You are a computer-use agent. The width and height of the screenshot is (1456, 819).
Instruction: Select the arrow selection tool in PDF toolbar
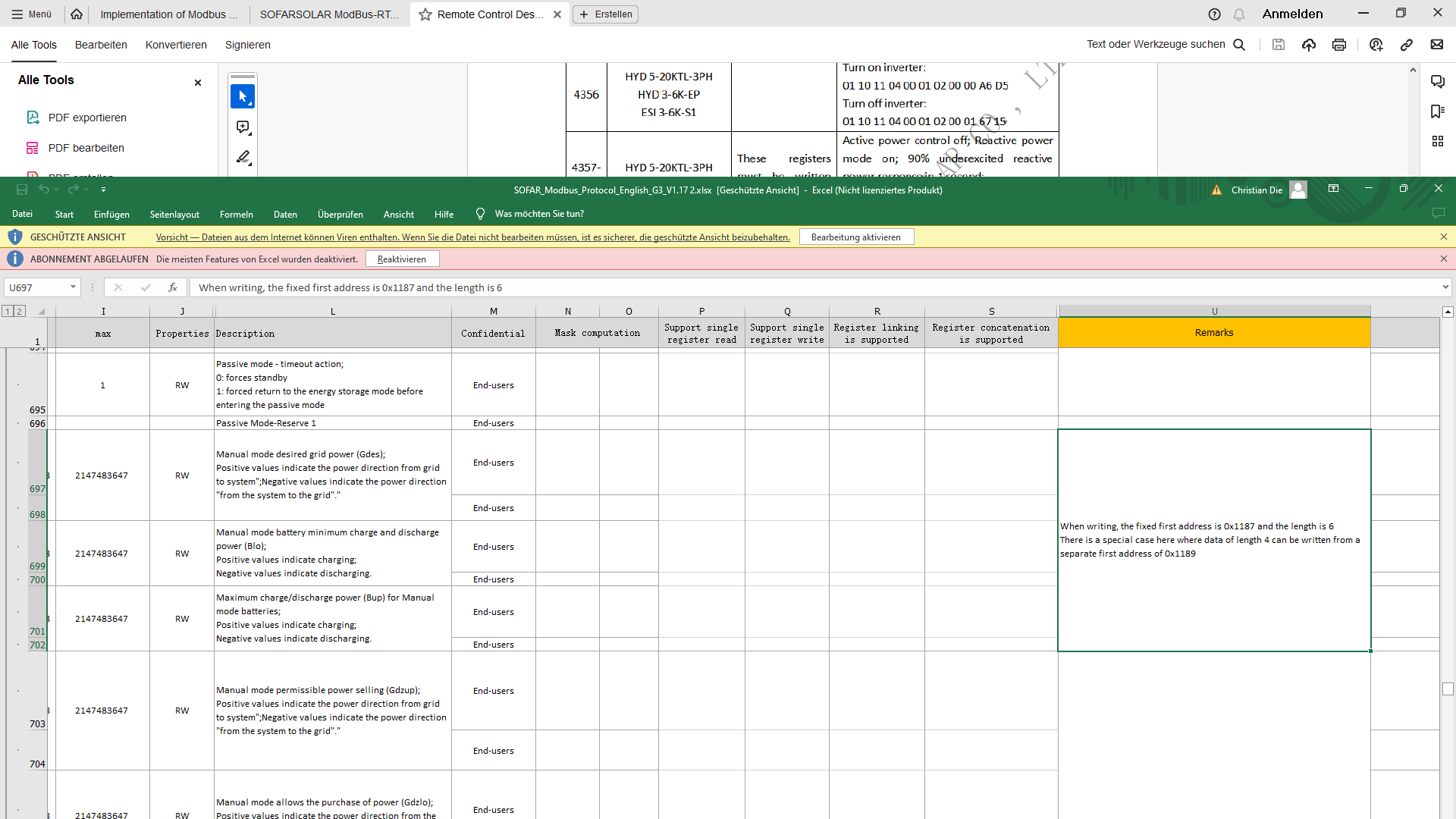point(243,96)
